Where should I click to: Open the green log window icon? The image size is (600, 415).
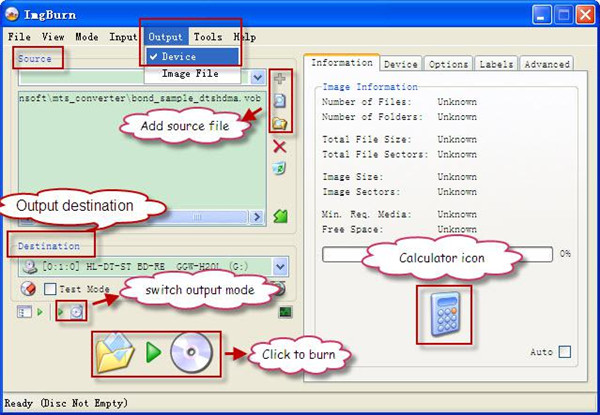(x=285, y=312)
